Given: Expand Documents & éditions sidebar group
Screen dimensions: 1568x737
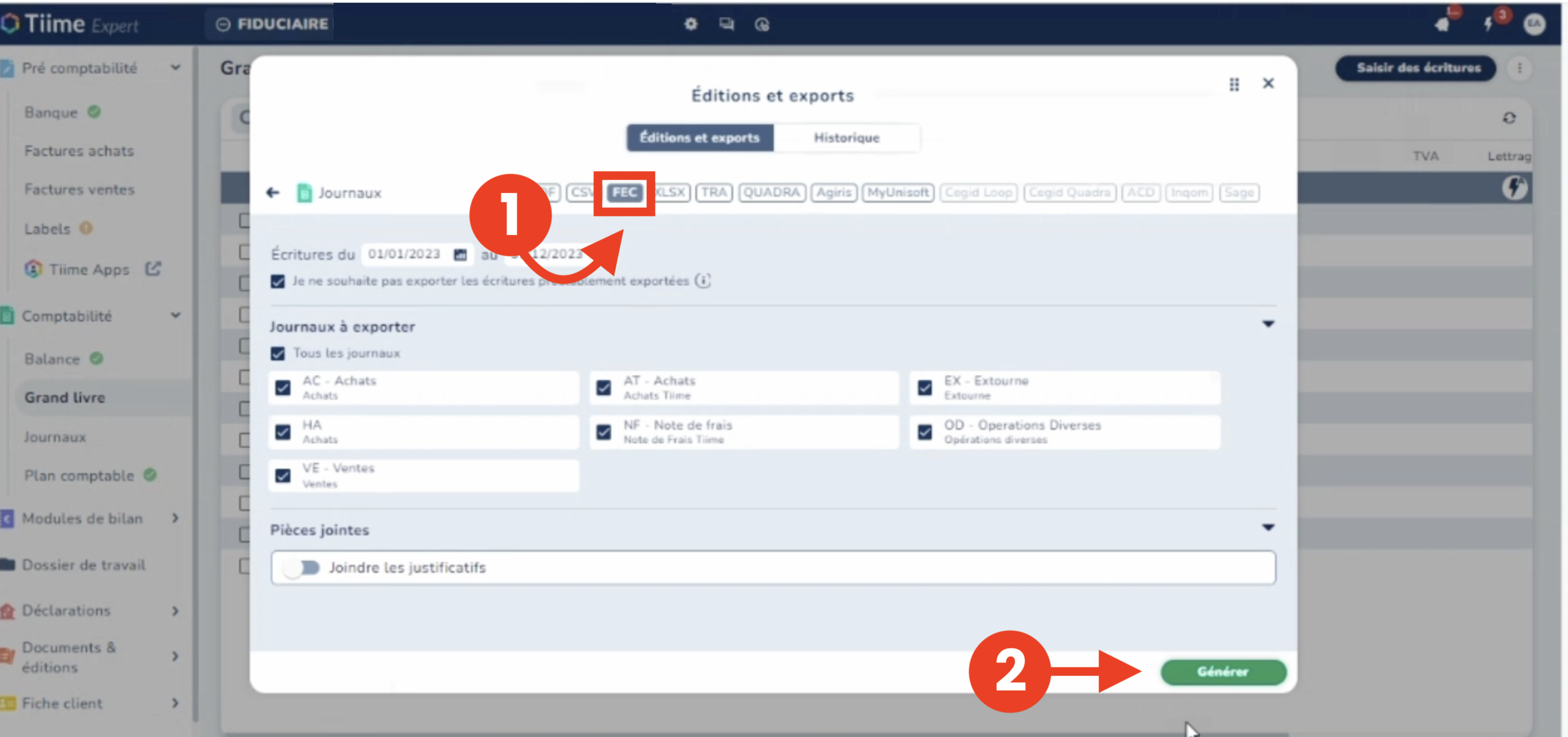Looking at the screenshot, I should [175, 656].
